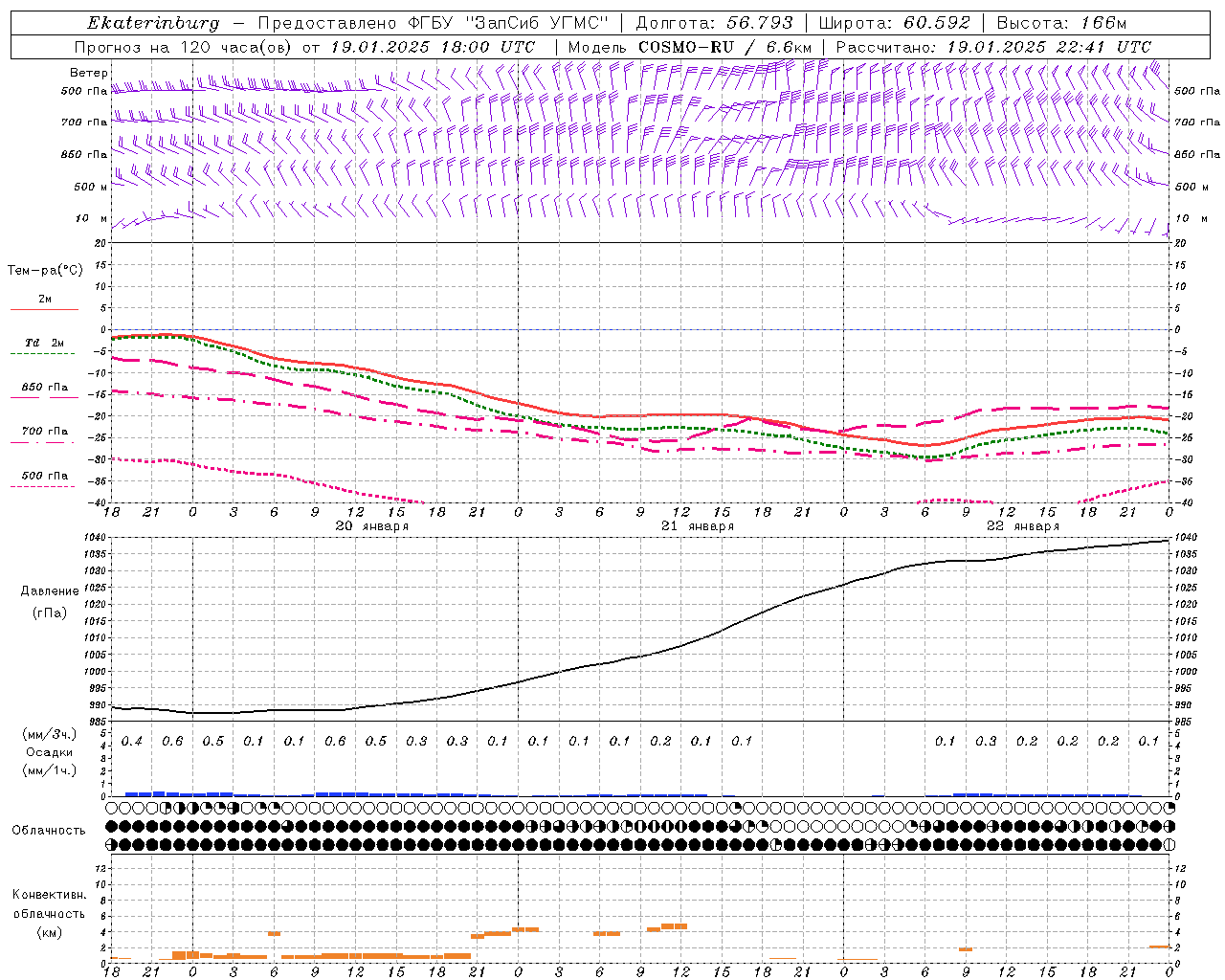1225x980 pixels.
Task: Click the '22 января' date label
Action: (1023, 526)
